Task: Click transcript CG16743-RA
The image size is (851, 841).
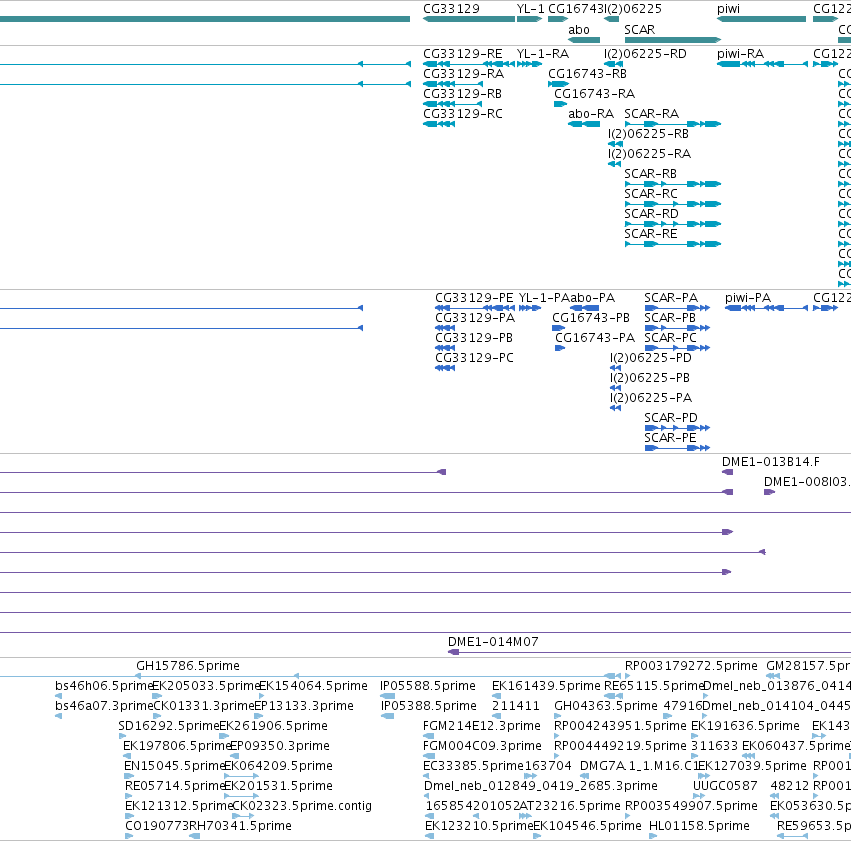Action: point(561,104)
